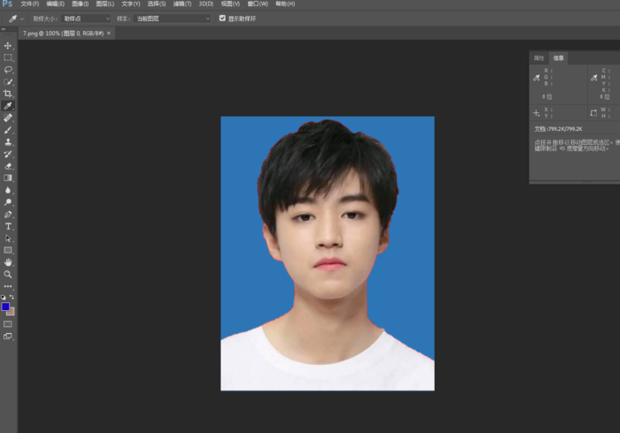Select the Pen tool

[8, 214]
